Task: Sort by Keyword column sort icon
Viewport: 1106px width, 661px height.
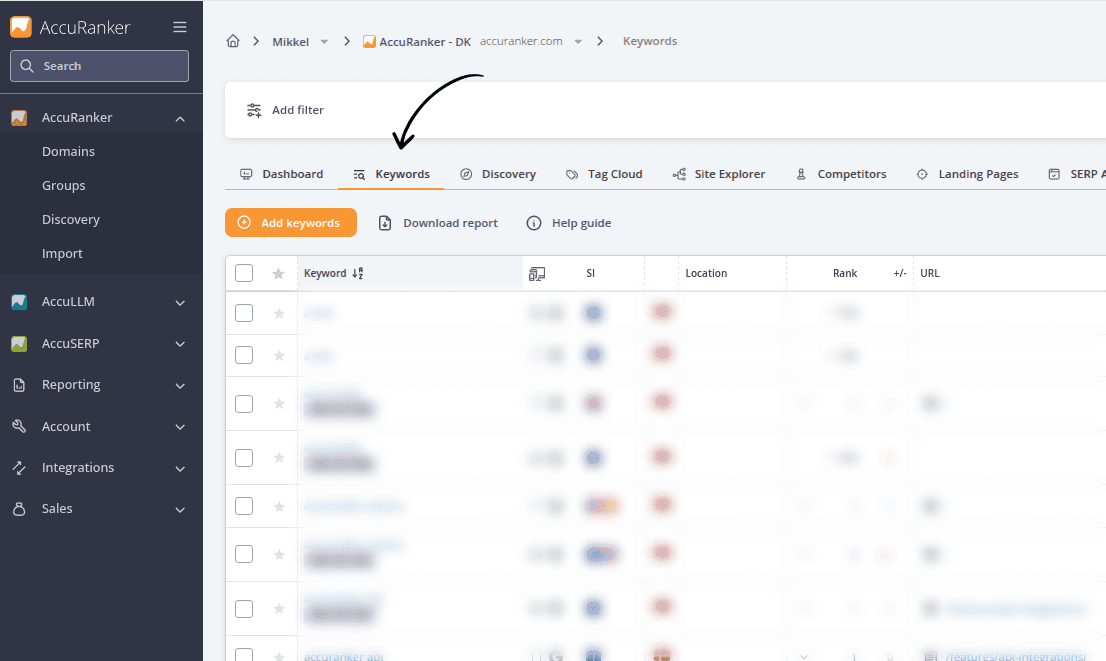Action: [358, 274]
